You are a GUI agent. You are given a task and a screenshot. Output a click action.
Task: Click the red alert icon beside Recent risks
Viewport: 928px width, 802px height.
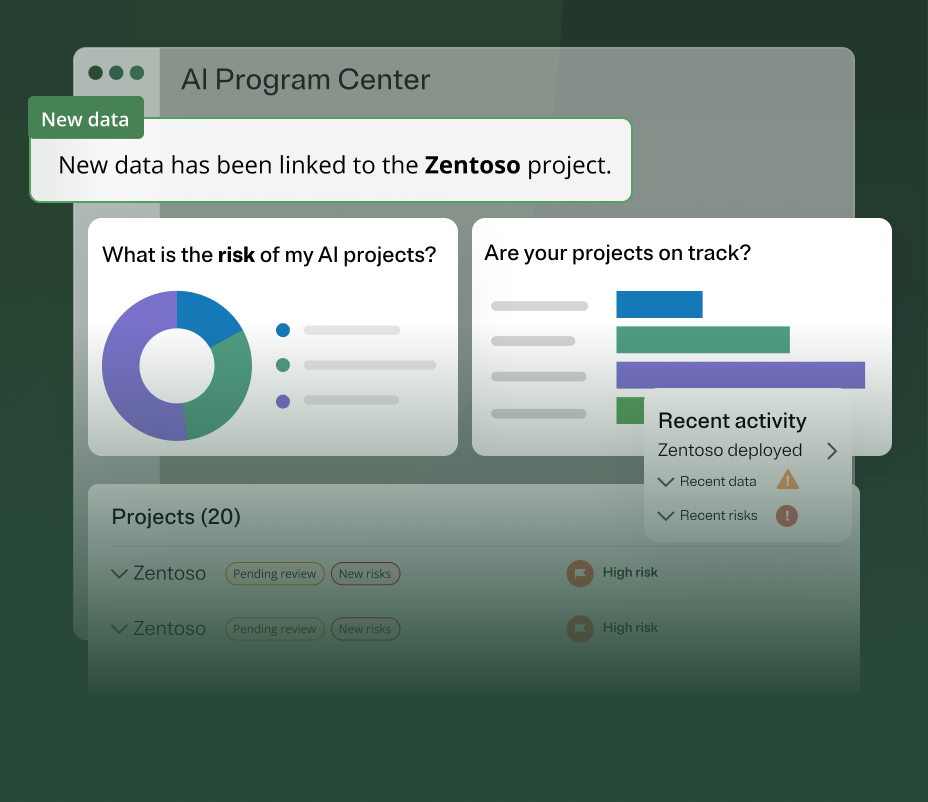coord(786,515)
